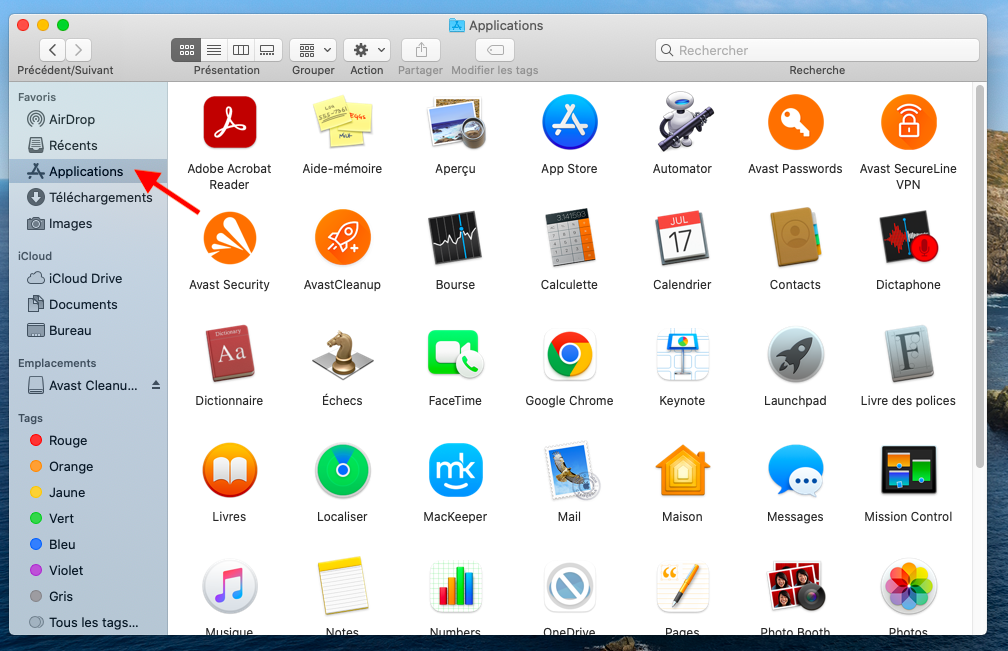
Task: Switch to list view presentation
Action: pyautogui.click(x=214, y=50)
